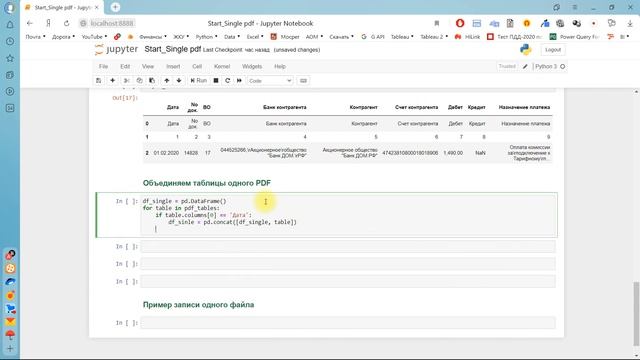The image size is (640, 360).
Task: Open the Cell menu
Action: 197,66
